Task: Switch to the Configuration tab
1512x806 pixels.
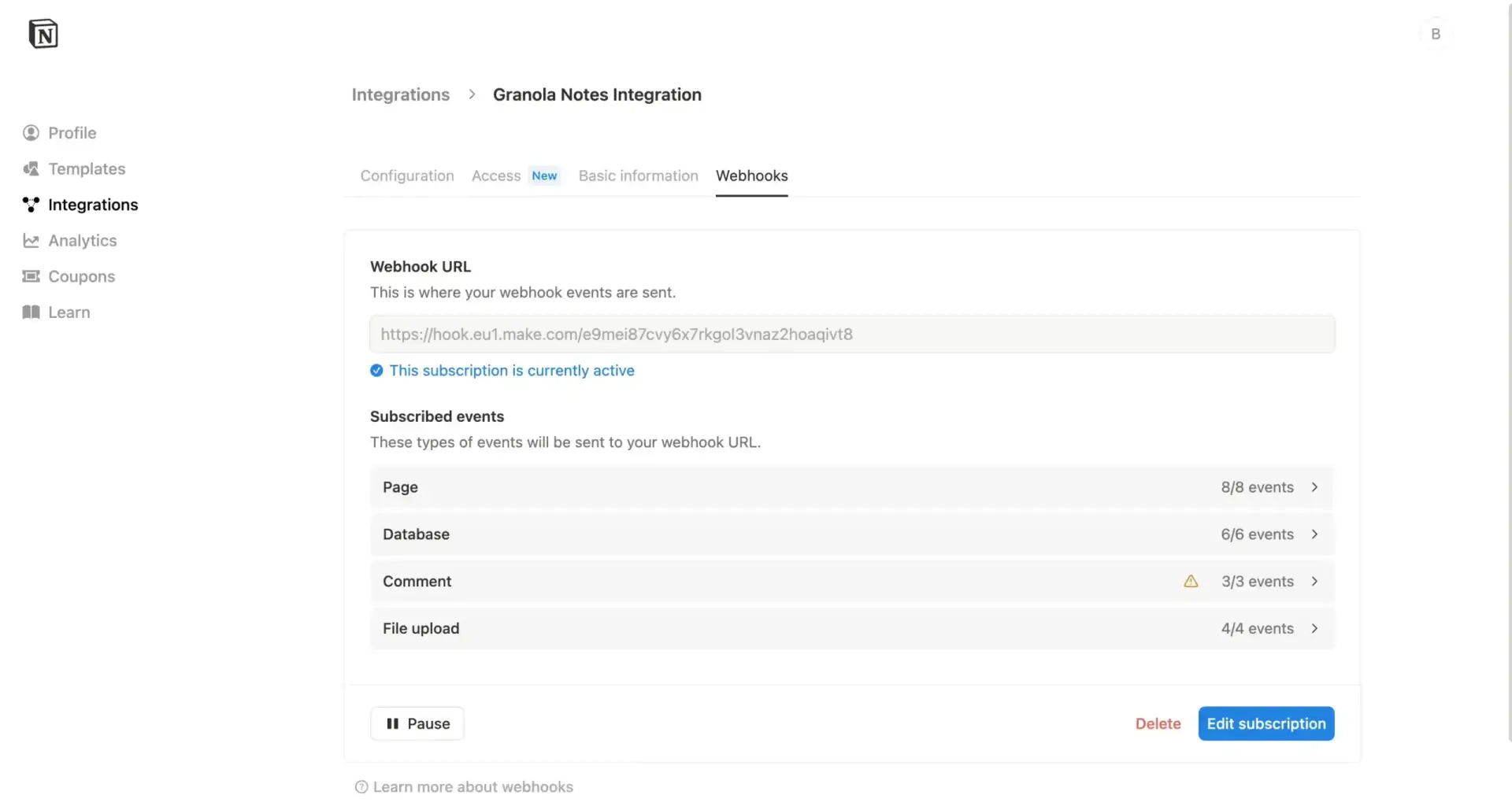Action: pos(407,176)
